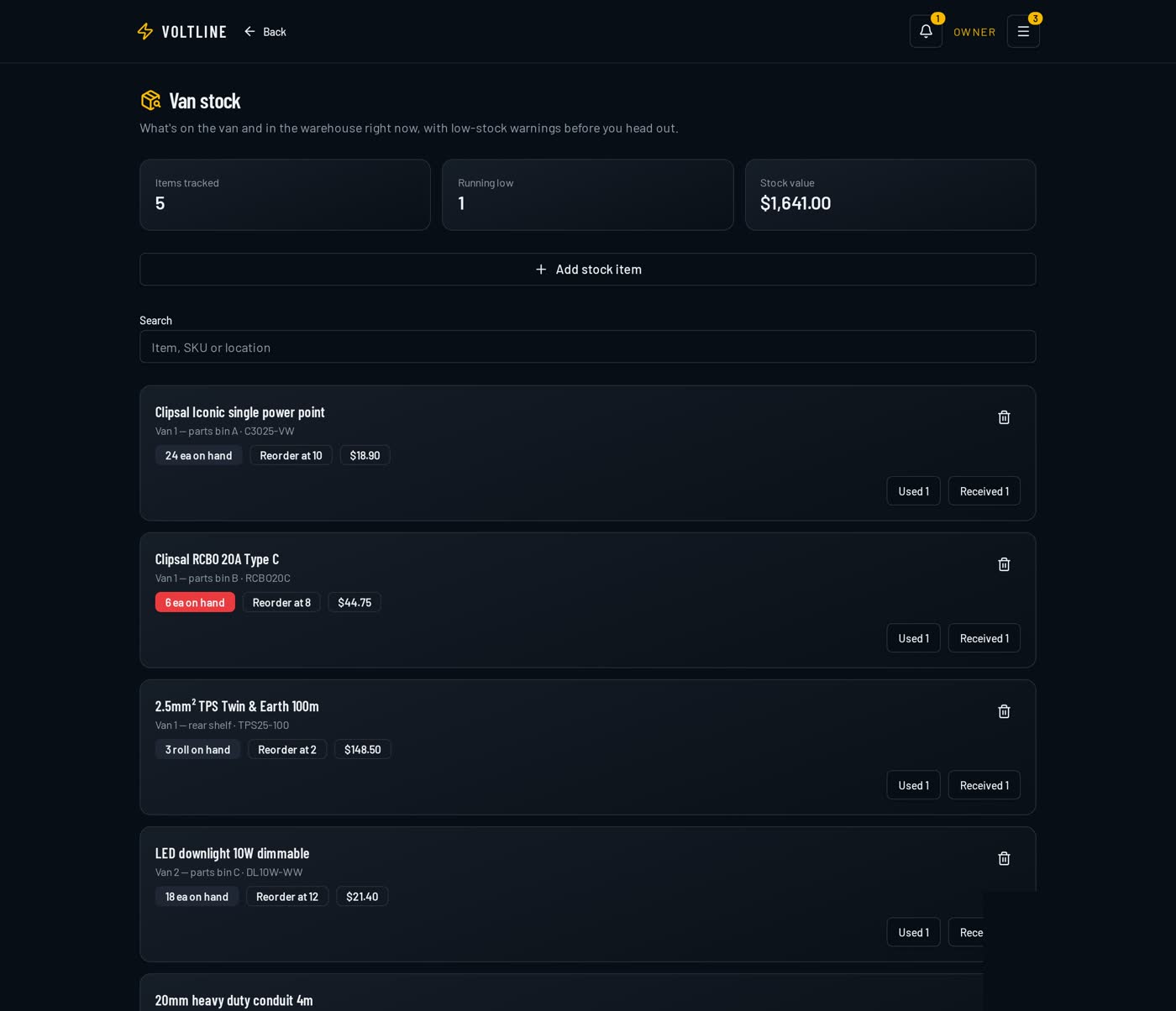Click the $44.75 price tag
Viewport: 1176px width, 1011px height.
(354, 602)
